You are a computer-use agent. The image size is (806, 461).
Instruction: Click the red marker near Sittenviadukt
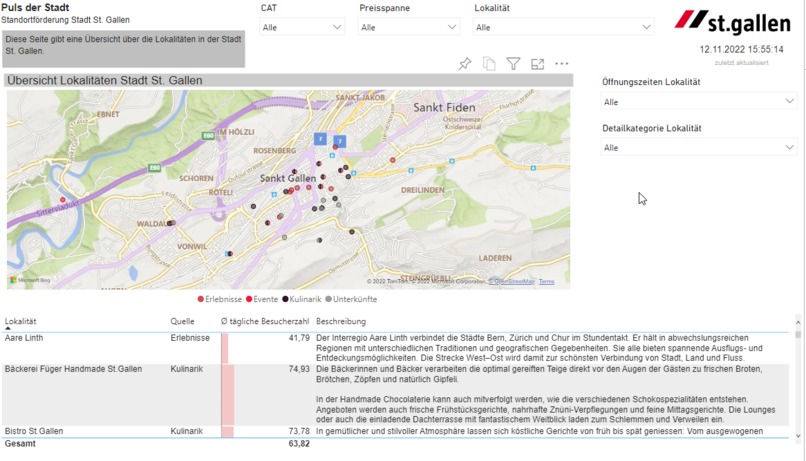pos(63,199)
